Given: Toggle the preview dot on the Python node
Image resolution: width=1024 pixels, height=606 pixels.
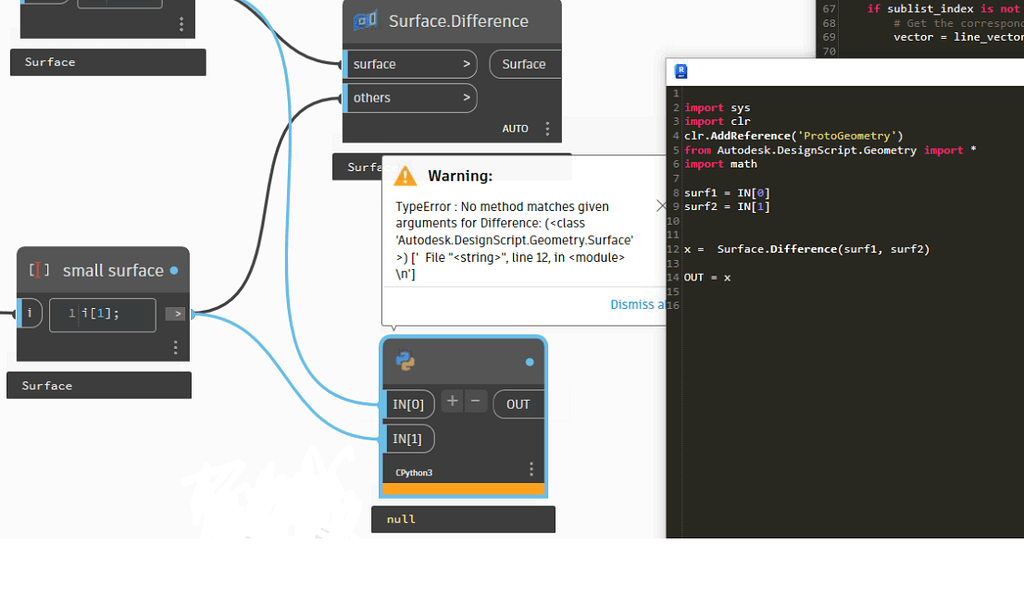Looking at the screenshot, I should point(530,362).
